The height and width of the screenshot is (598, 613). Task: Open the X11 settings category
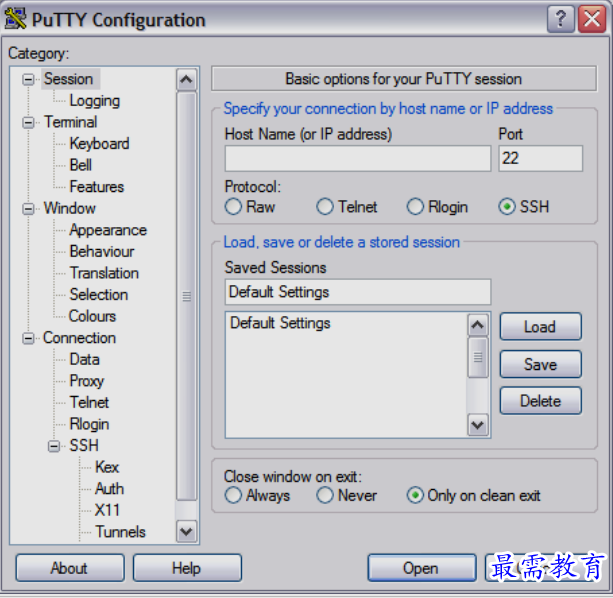107,510
